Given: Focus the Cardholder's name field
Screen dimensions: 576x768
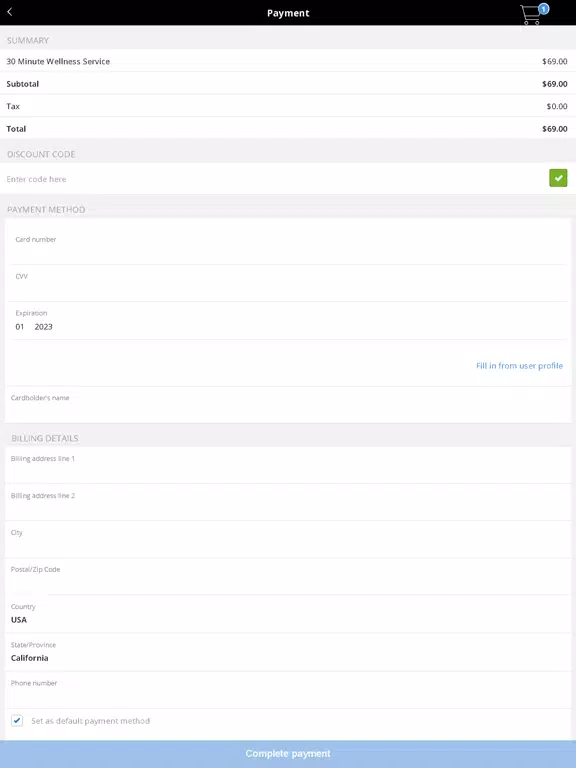Looking at the screenshot, I should click(x=288, y=405).
